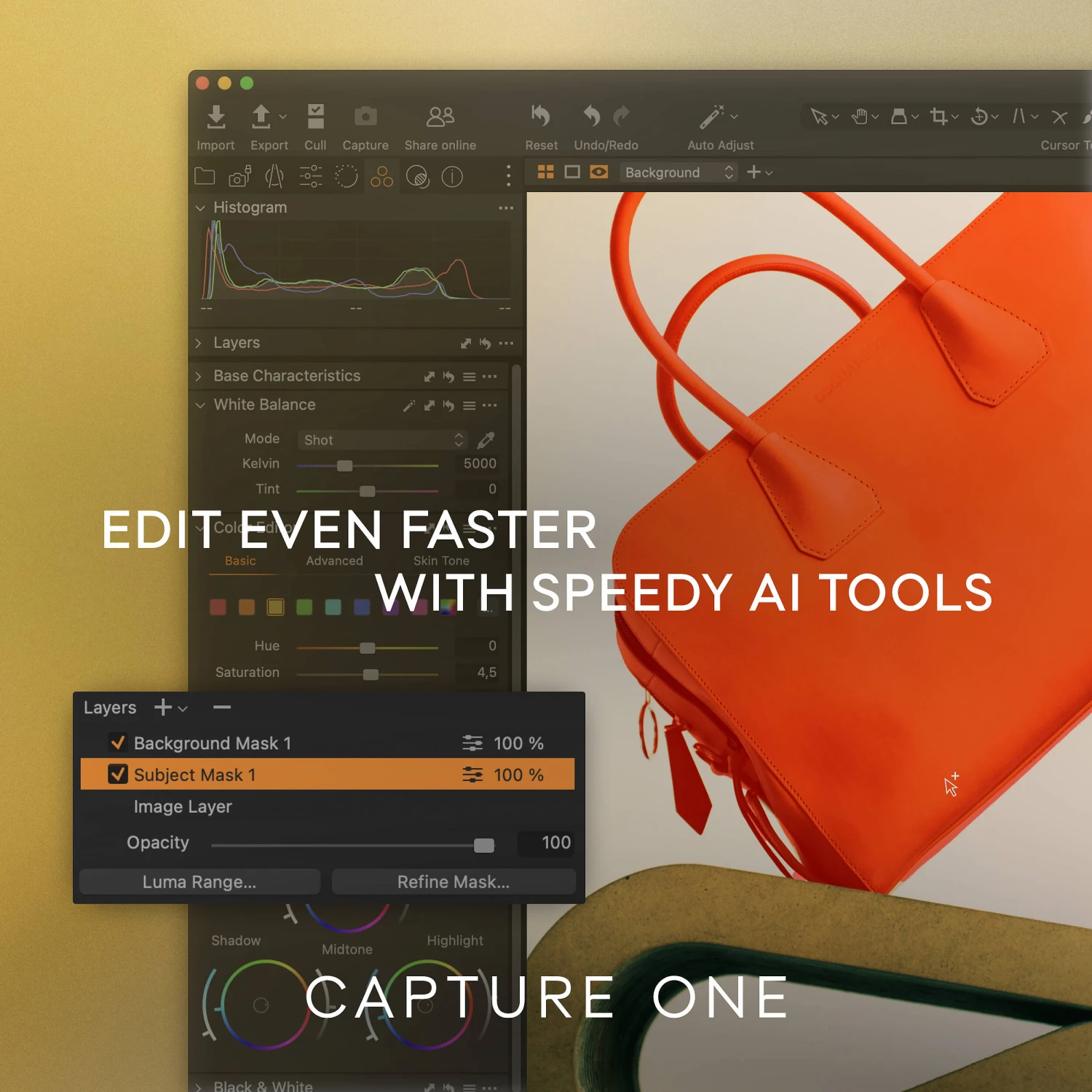
Task: Pick white balance with eyedropper icon
Action: 486,440
